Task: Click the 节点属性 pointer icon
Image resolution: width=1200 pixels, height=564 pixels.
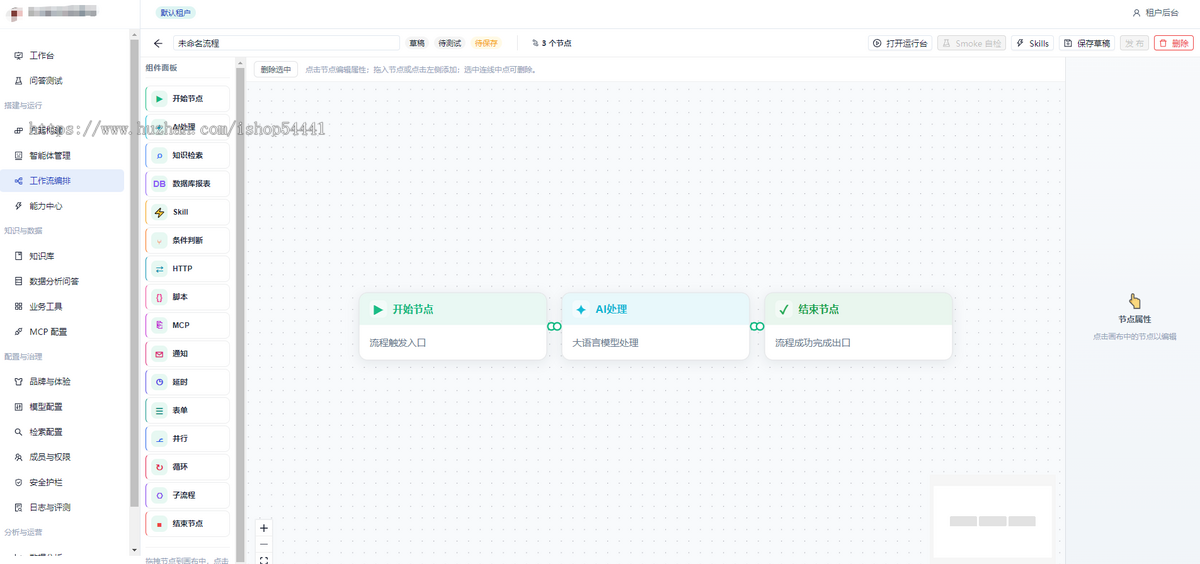Action: pos(1134,300)
